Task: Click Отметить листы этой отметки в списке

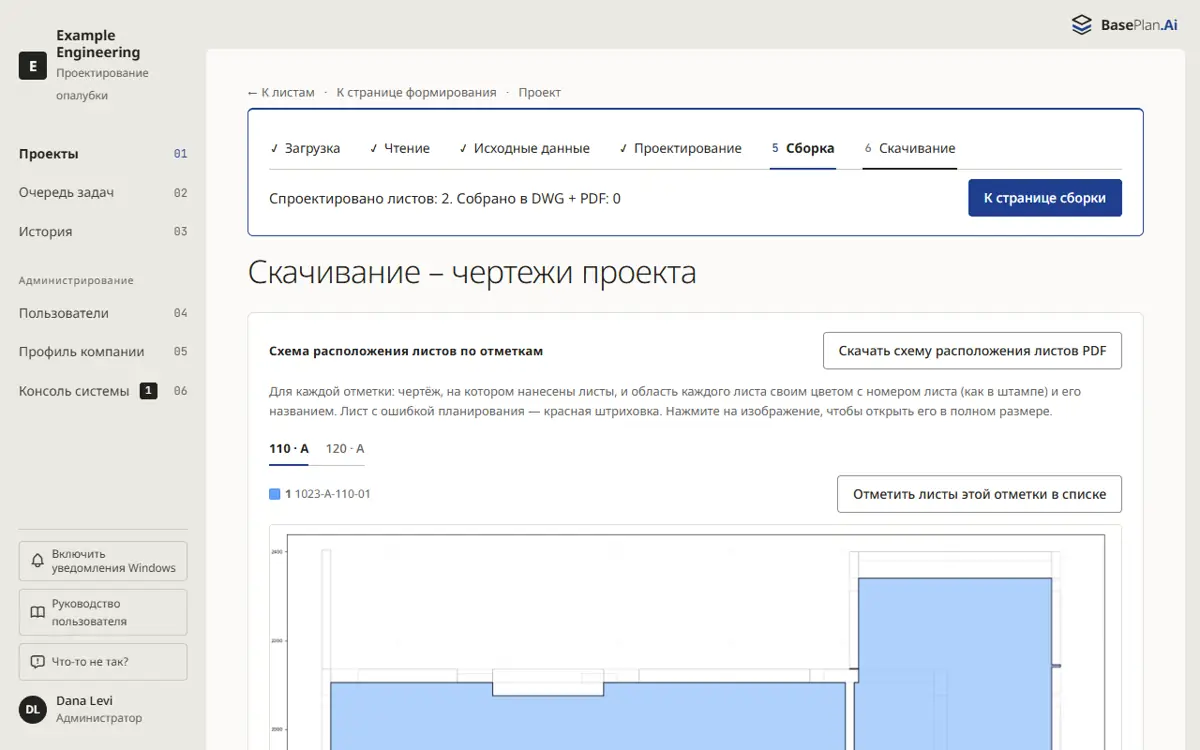Action: [979, 494]
